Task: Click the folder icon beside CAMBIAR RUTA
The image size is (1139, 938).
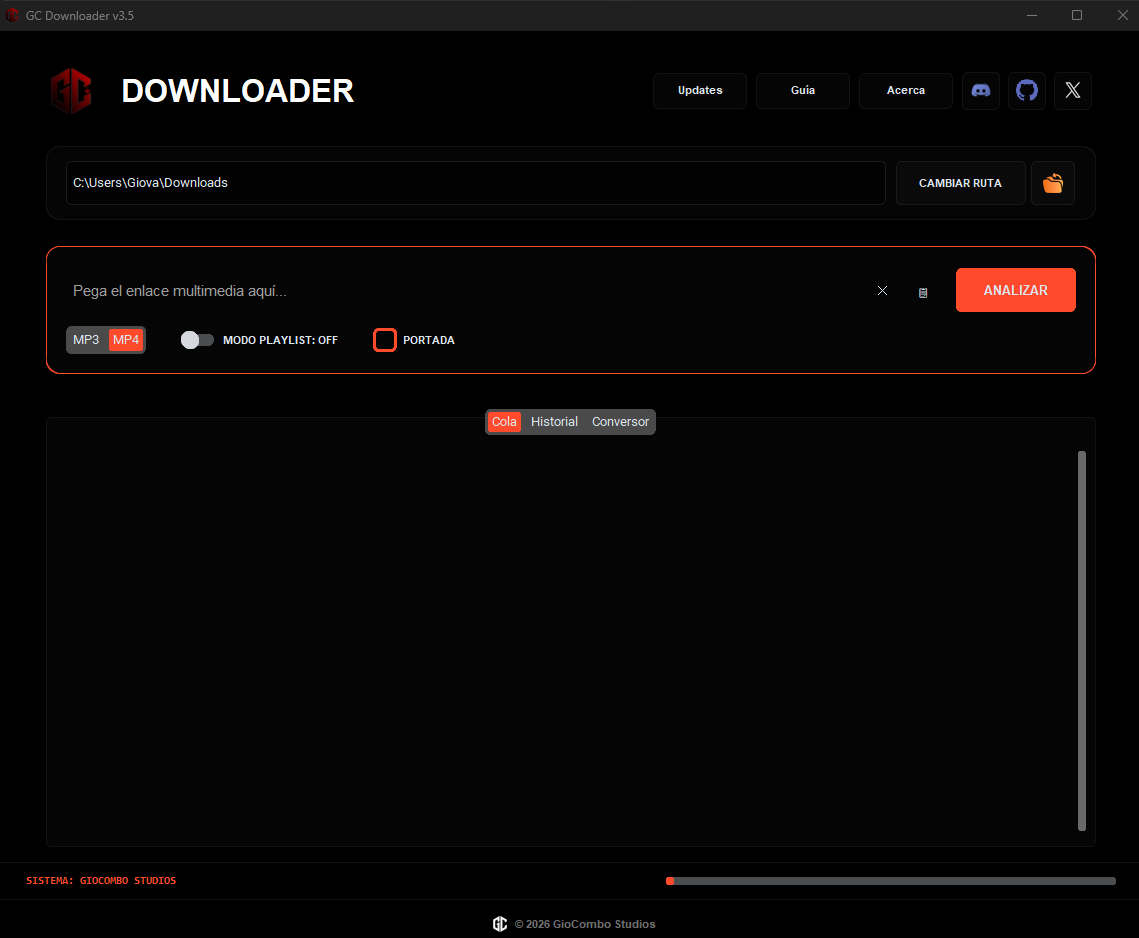Action: coord(1053,183)
